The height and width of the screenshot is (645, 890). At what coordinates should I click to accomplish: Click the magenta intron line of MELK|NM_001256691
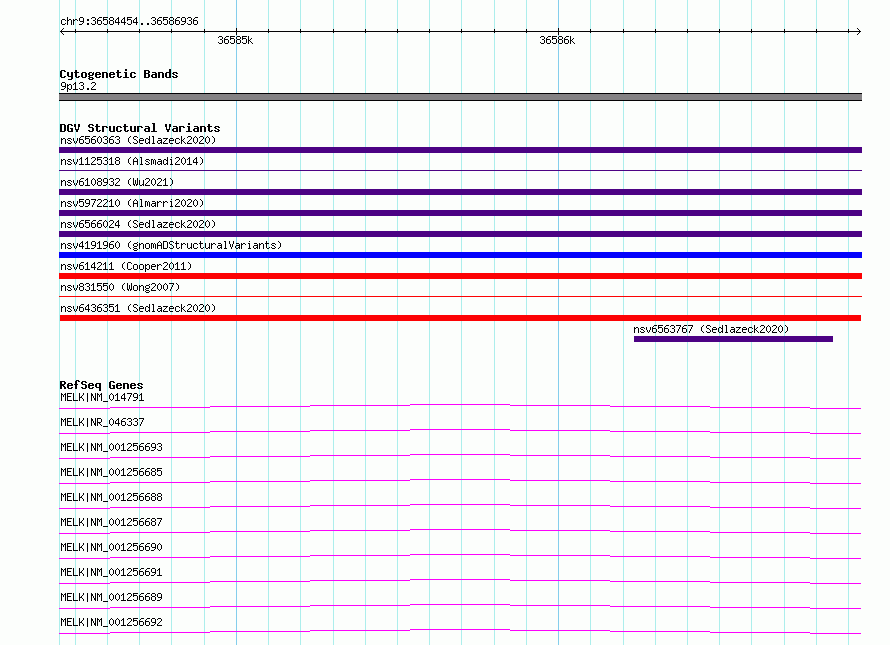coord(460,581)
